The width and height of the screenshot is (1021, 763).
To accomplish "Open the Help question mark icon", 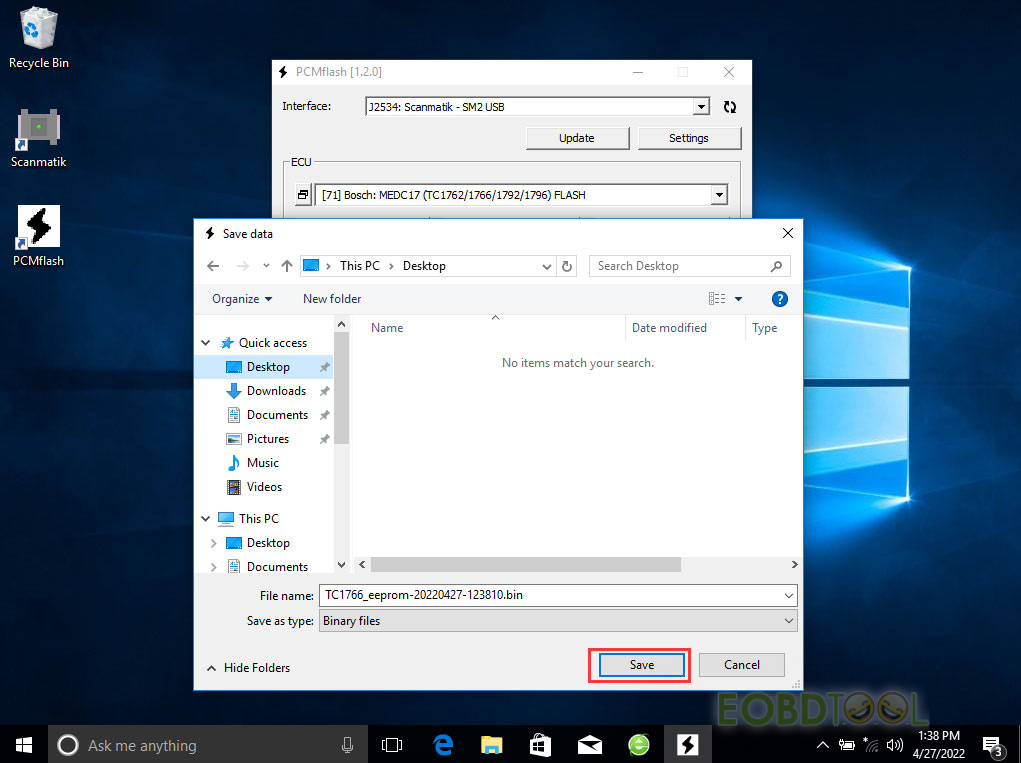I will click(x=780, y=299).
